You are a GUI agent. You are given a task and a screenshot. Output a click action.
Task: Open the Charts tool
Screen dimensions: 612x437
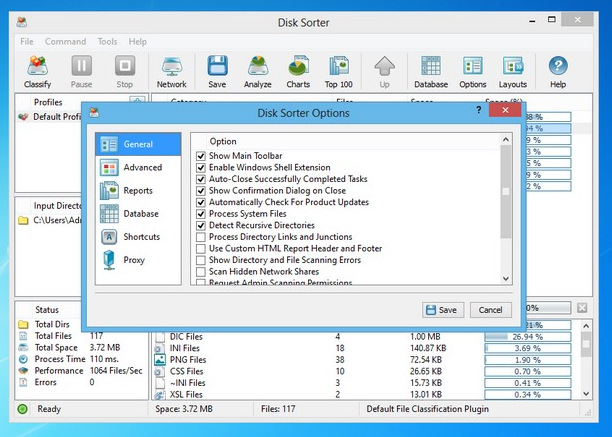tap(298, 71)
